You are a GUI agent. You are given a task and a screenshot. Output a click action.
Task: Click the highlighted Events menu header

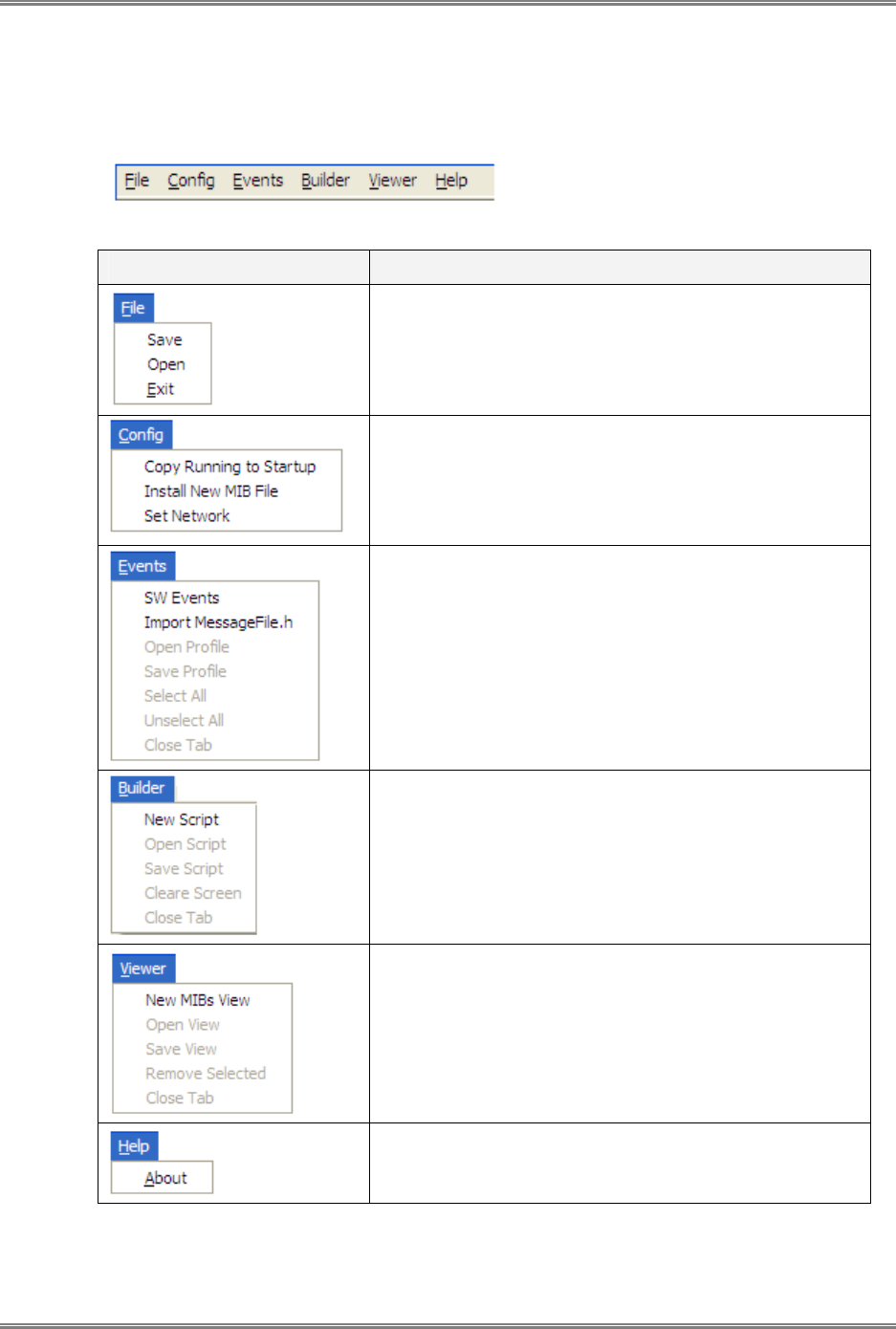pos(142,567)
